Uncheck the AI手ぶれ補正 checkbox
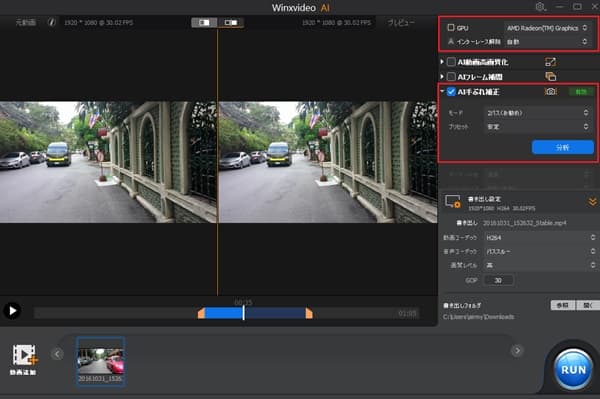 (x=452, y=92)
